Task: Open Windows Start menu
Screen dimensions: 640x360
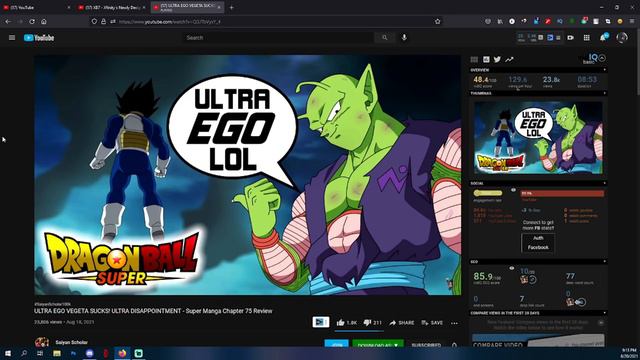Action: click(x=8, y=353)
